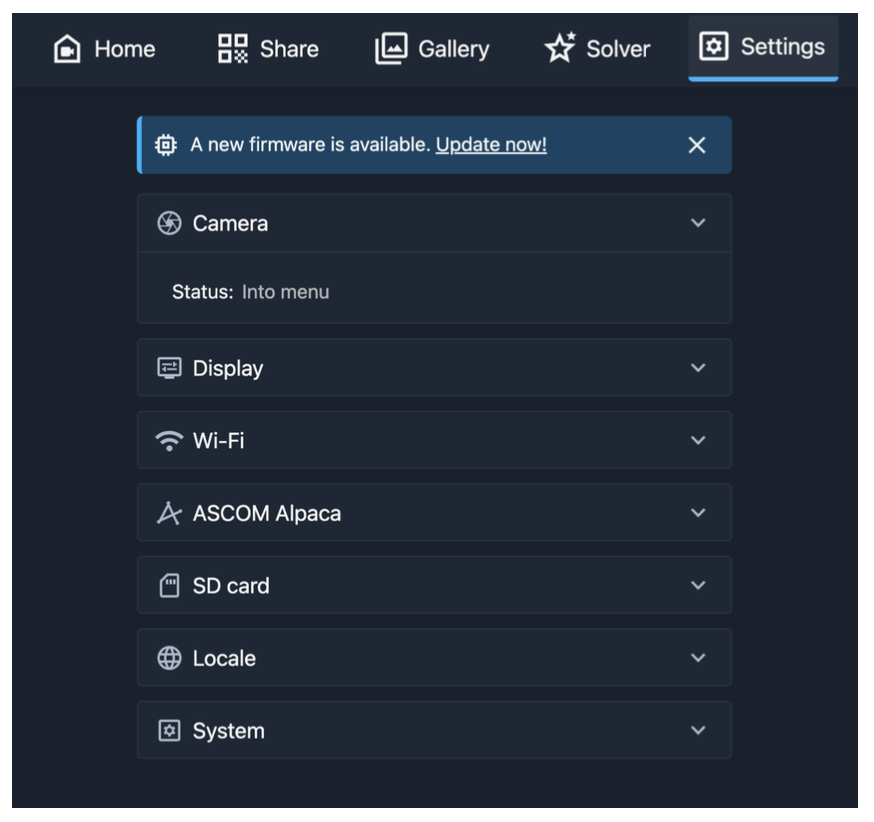Screen dimensions: 874x822
Task: Follow the "Update now!" firmware link
Action: 491,145
